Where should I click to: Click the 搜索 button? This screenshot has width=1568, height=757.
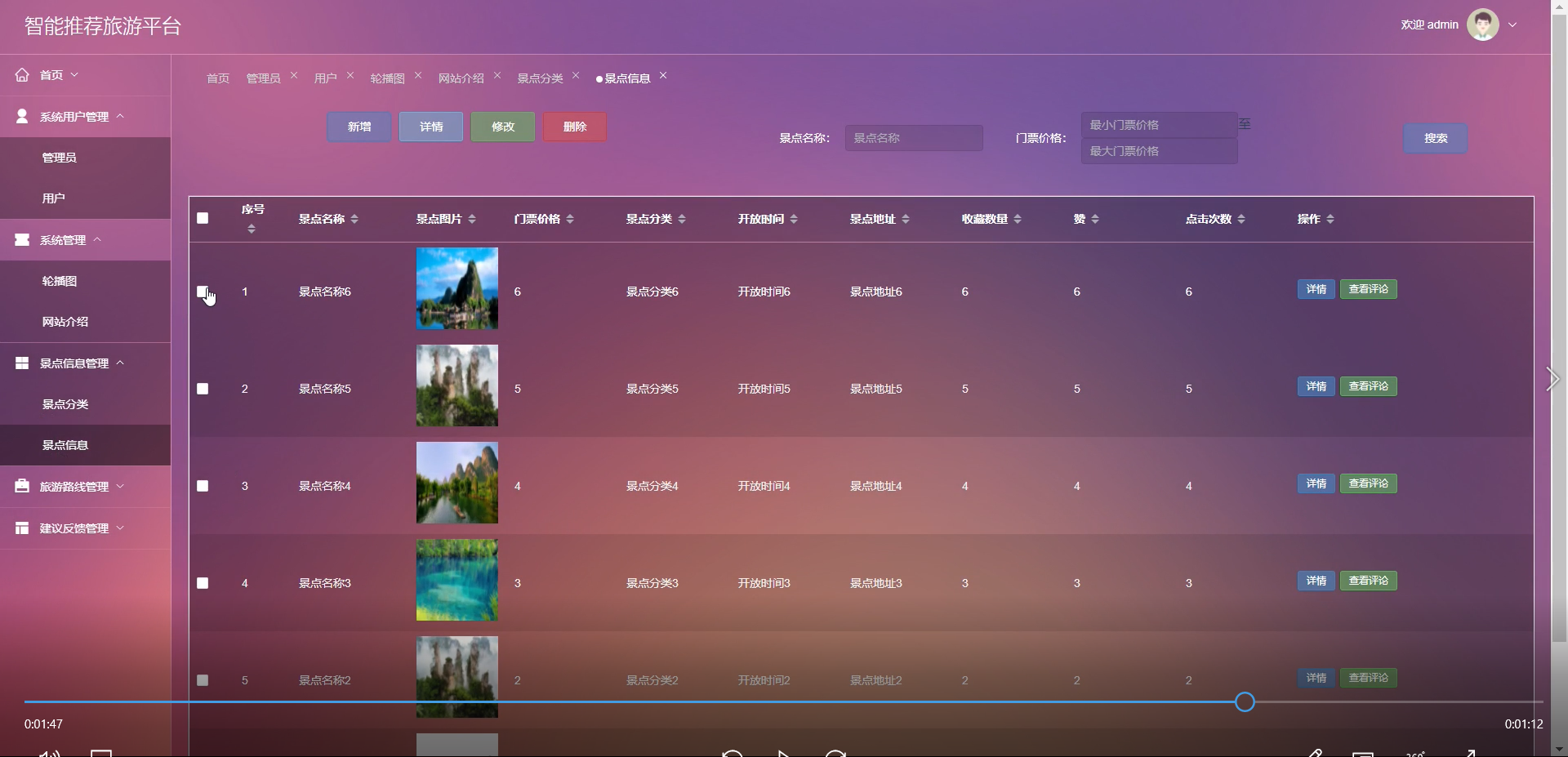(x=1436, y=138)
